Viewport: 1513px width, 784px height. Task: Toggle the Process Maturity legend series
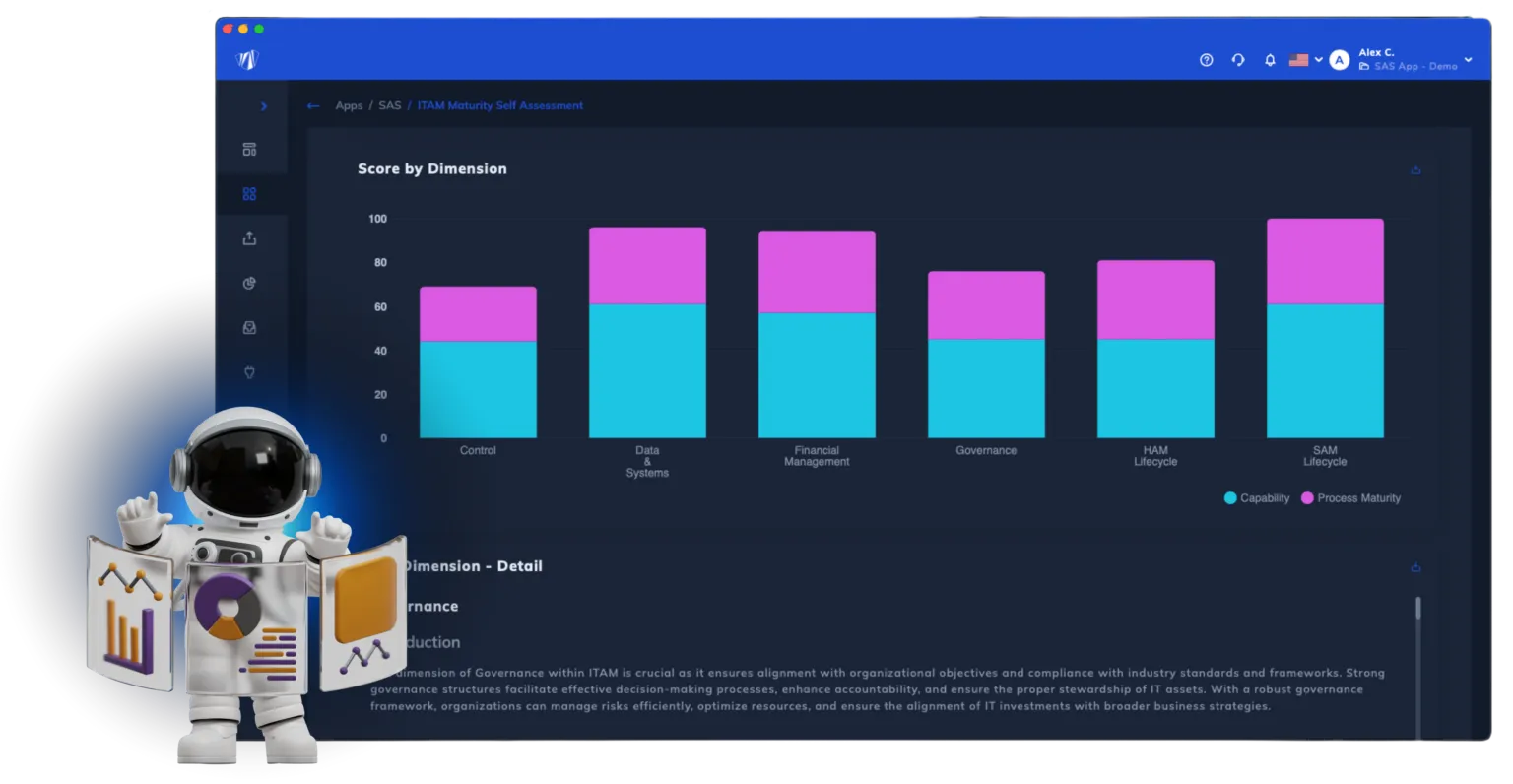1350,498
